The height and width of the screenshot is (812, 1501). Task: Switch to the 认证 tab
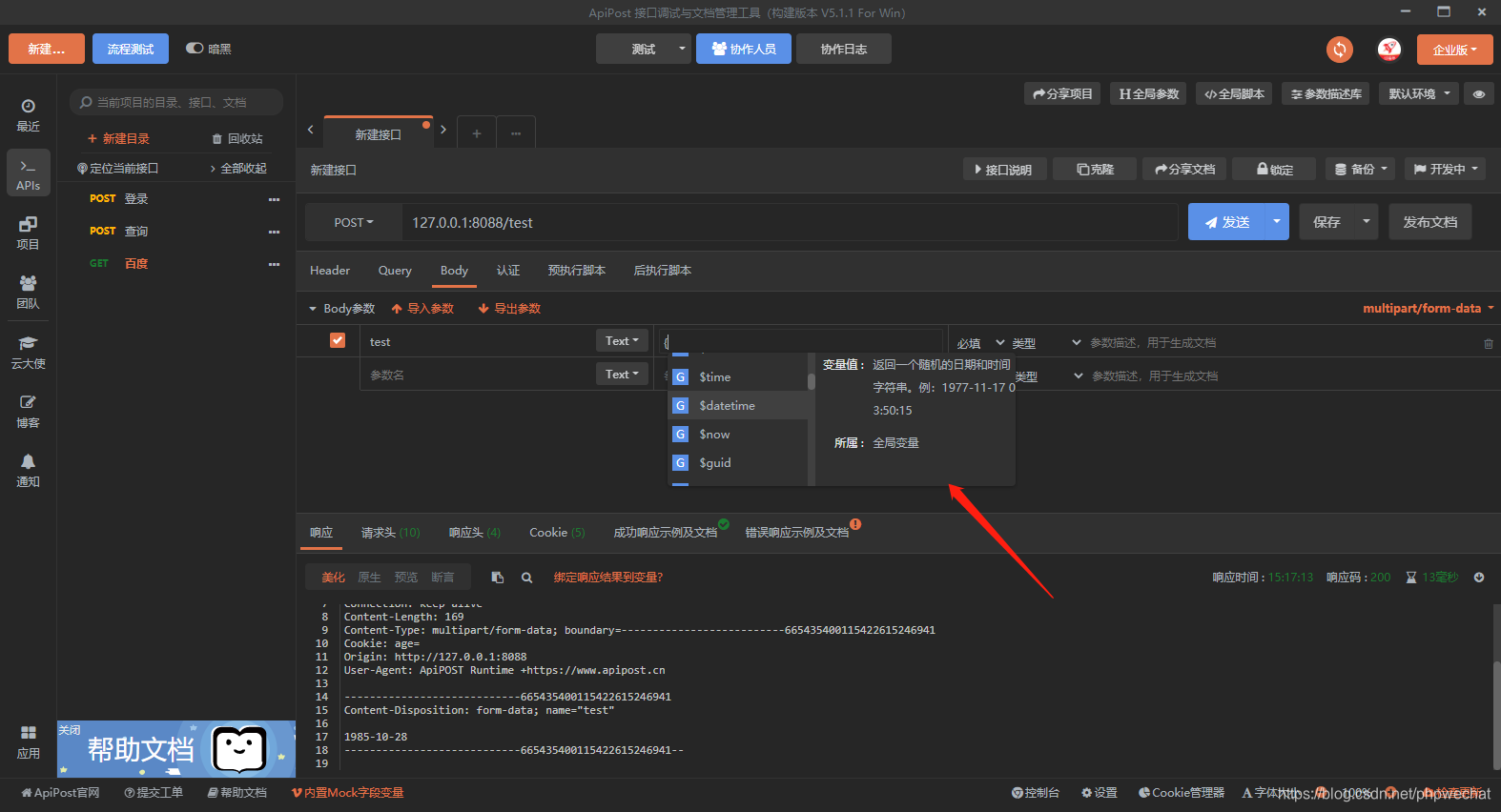[508, 271]
